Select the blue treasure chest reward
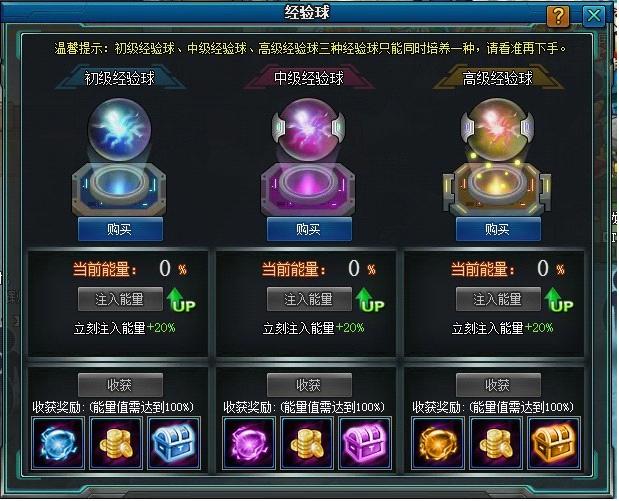The height and width of the screenshot is (501, 619). coord(174,444)
